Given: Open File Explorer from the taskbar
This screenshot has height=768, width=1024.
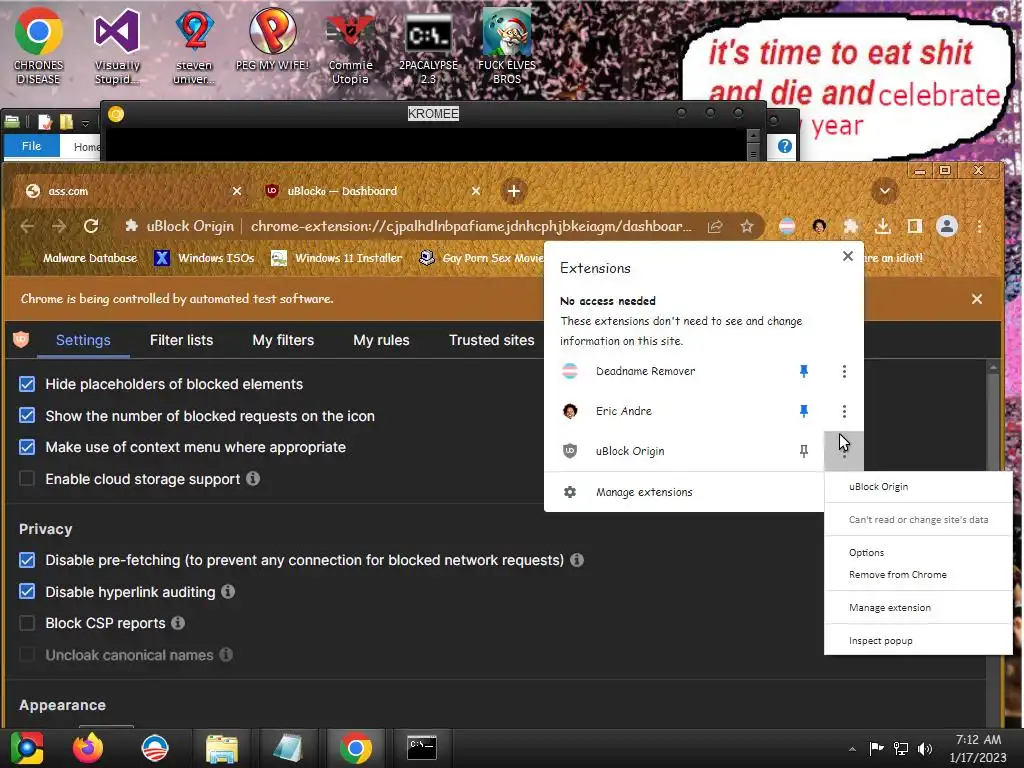Looking at the screenshot, I should 222,748.
